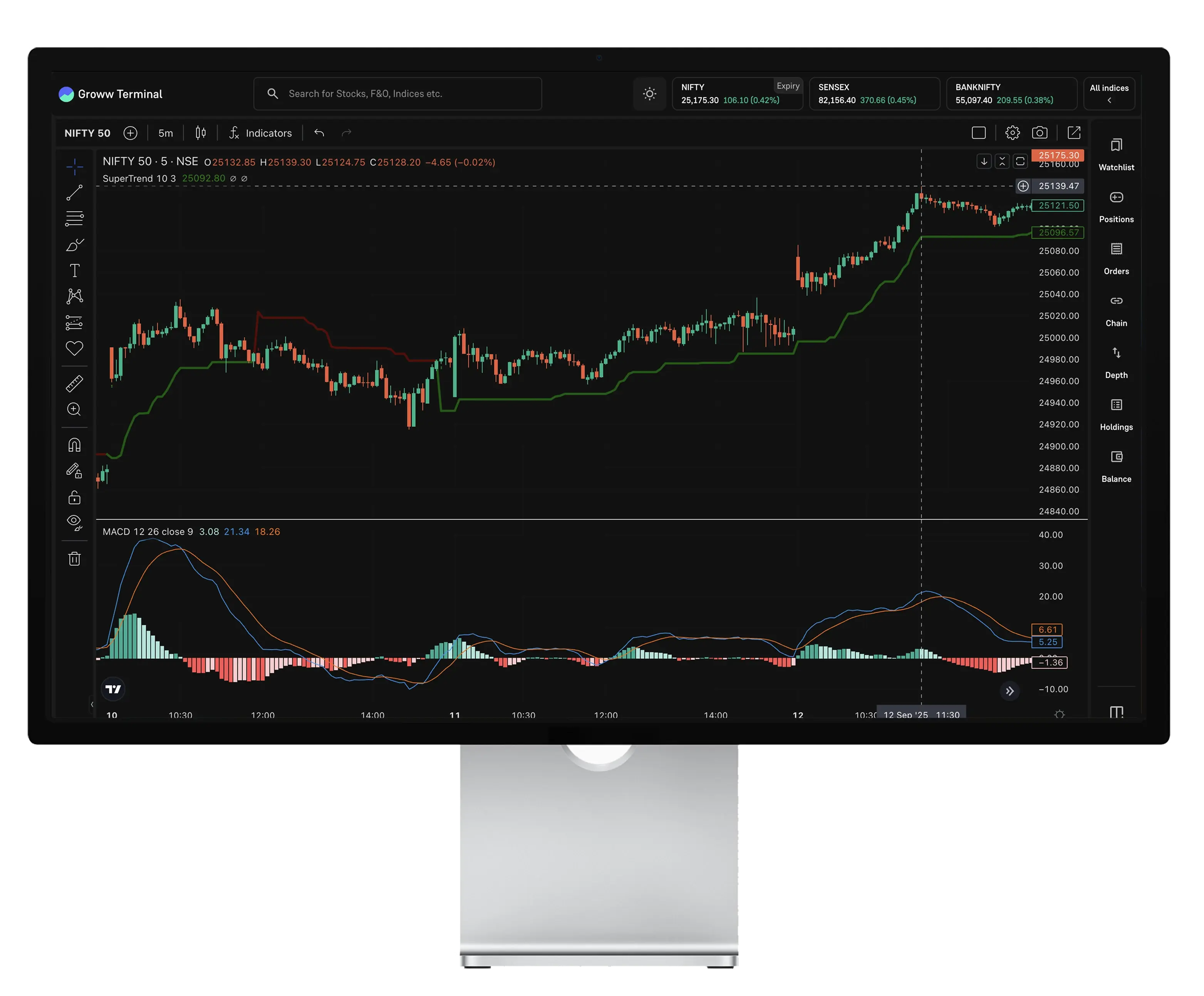Click the trash icon to remove drawings
The height and width of the screenshot is (996, 1204).
click(x=75, y=559)
